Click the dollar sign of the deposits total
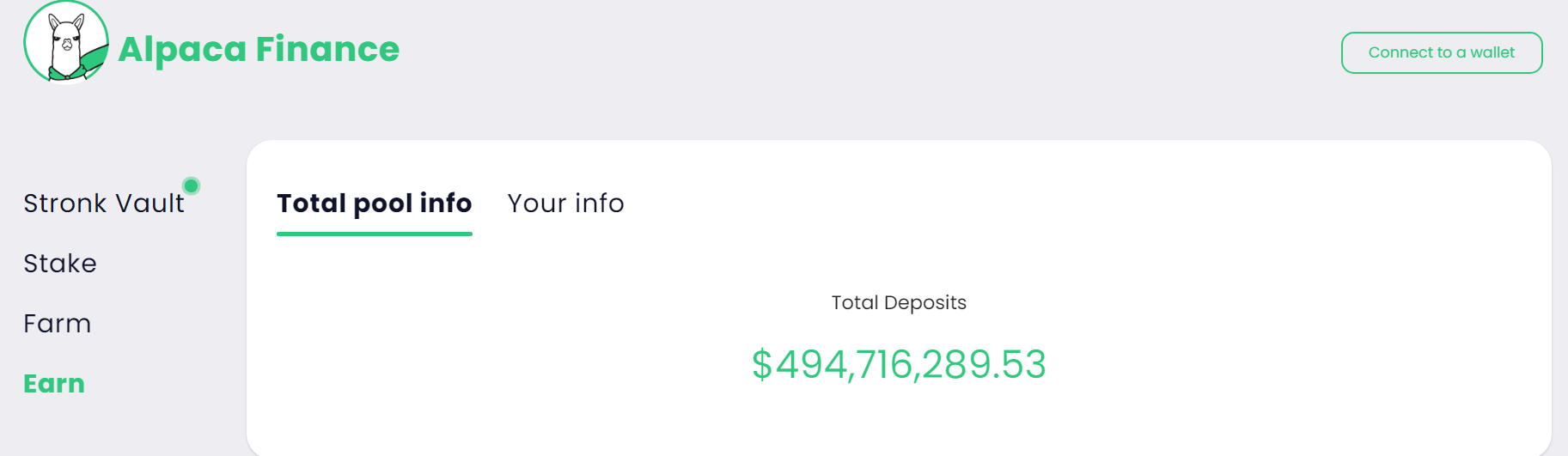The height and width of the screenshot is (456, 1568). tap(761, 364)
